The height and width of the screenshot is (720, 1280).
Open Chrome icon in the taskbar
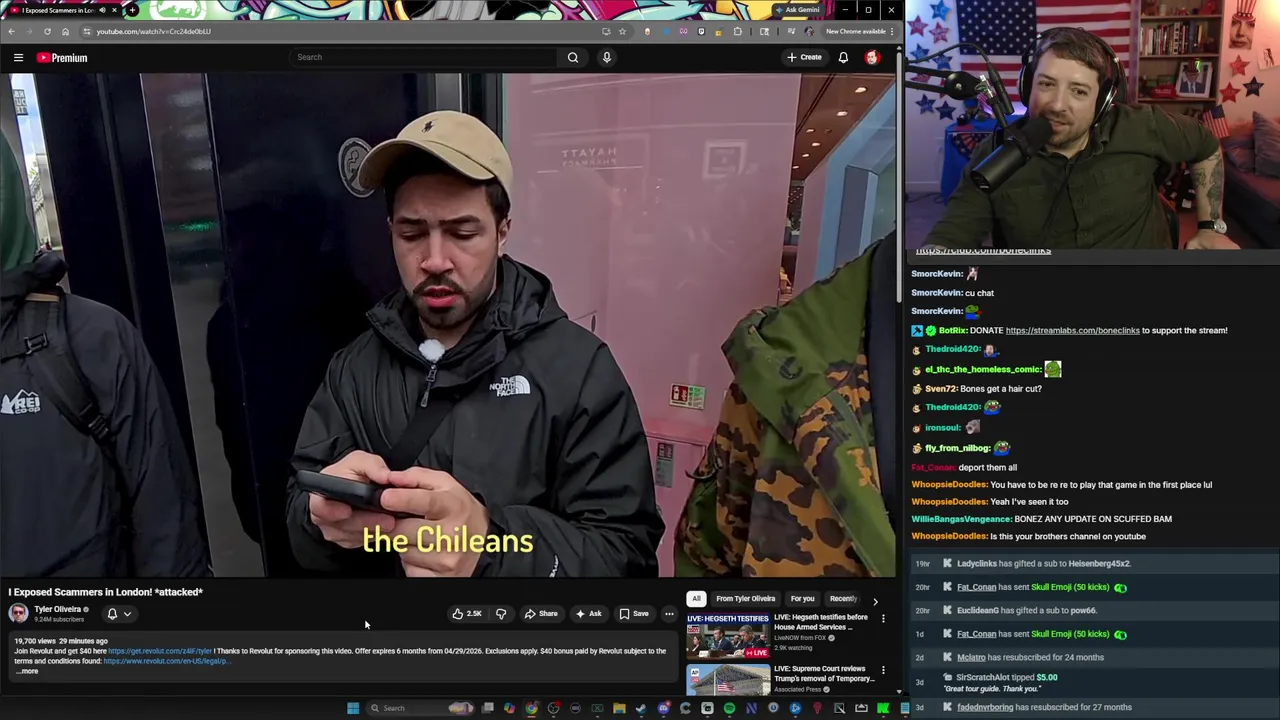point(531,708)
